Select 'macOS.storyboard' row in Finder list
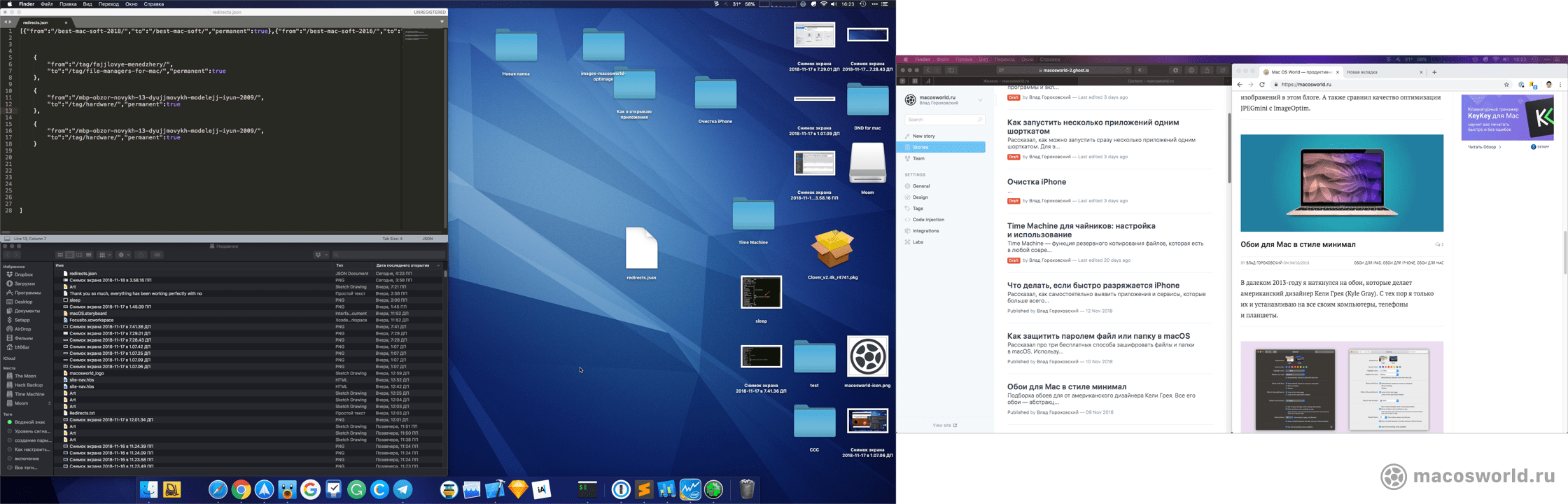 click(x=248, y=314)
